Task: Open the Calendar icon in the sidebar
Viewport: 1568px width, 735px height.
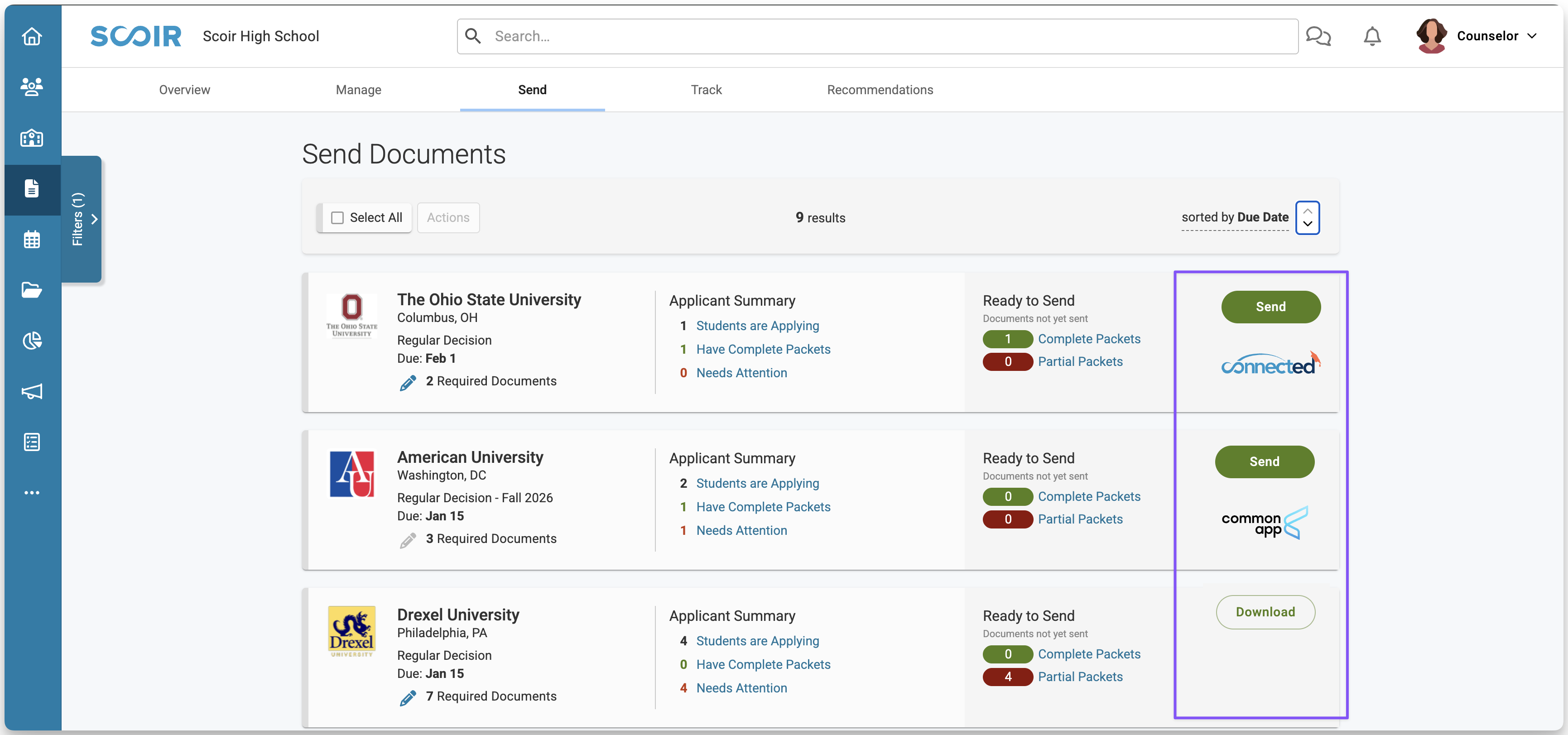Action: pyautogui.click(x=32, y=239)
